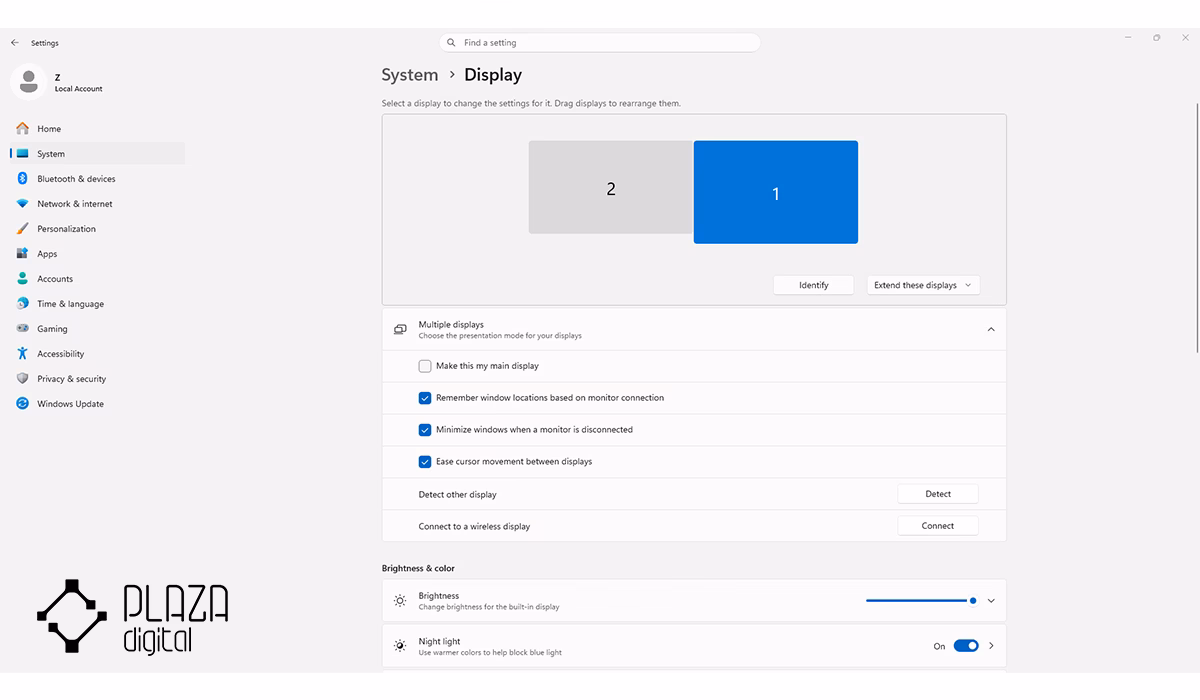The width and height of the screenshot is (1200, 700).
Task: Click the Personalization paintbrush icon
Action: coord(22,229)
